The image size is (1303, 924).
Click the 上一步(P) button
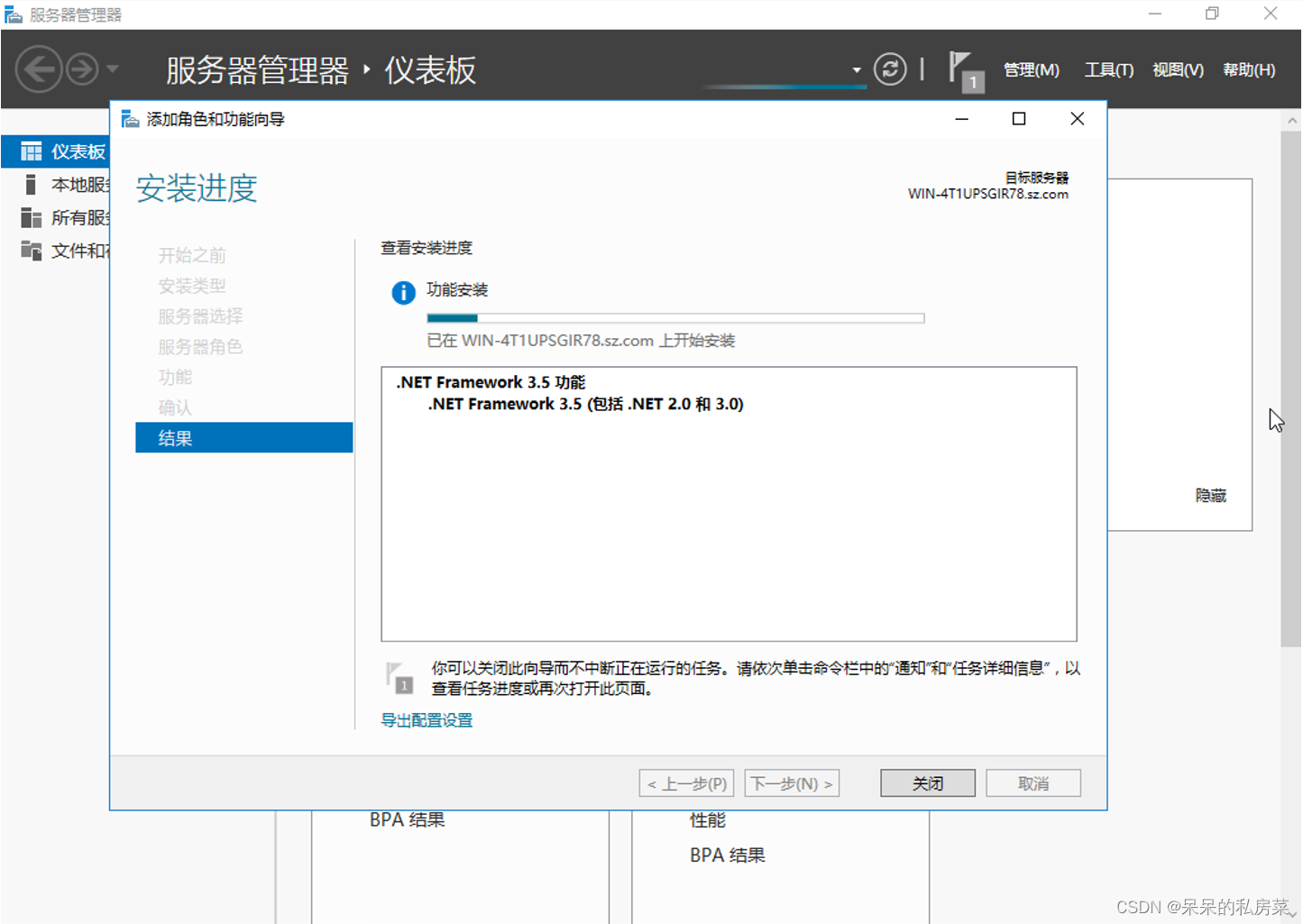click(686, 783)
